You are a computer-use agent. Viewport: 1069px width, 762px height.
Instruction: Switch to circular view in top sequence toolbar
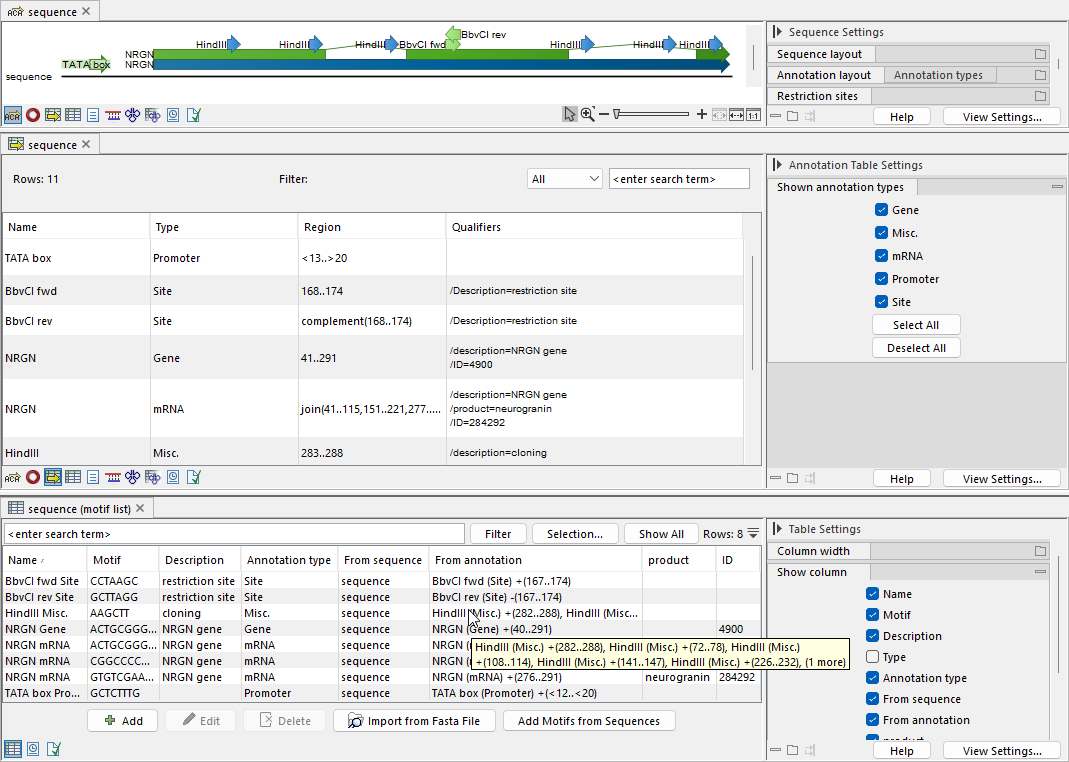32,115
